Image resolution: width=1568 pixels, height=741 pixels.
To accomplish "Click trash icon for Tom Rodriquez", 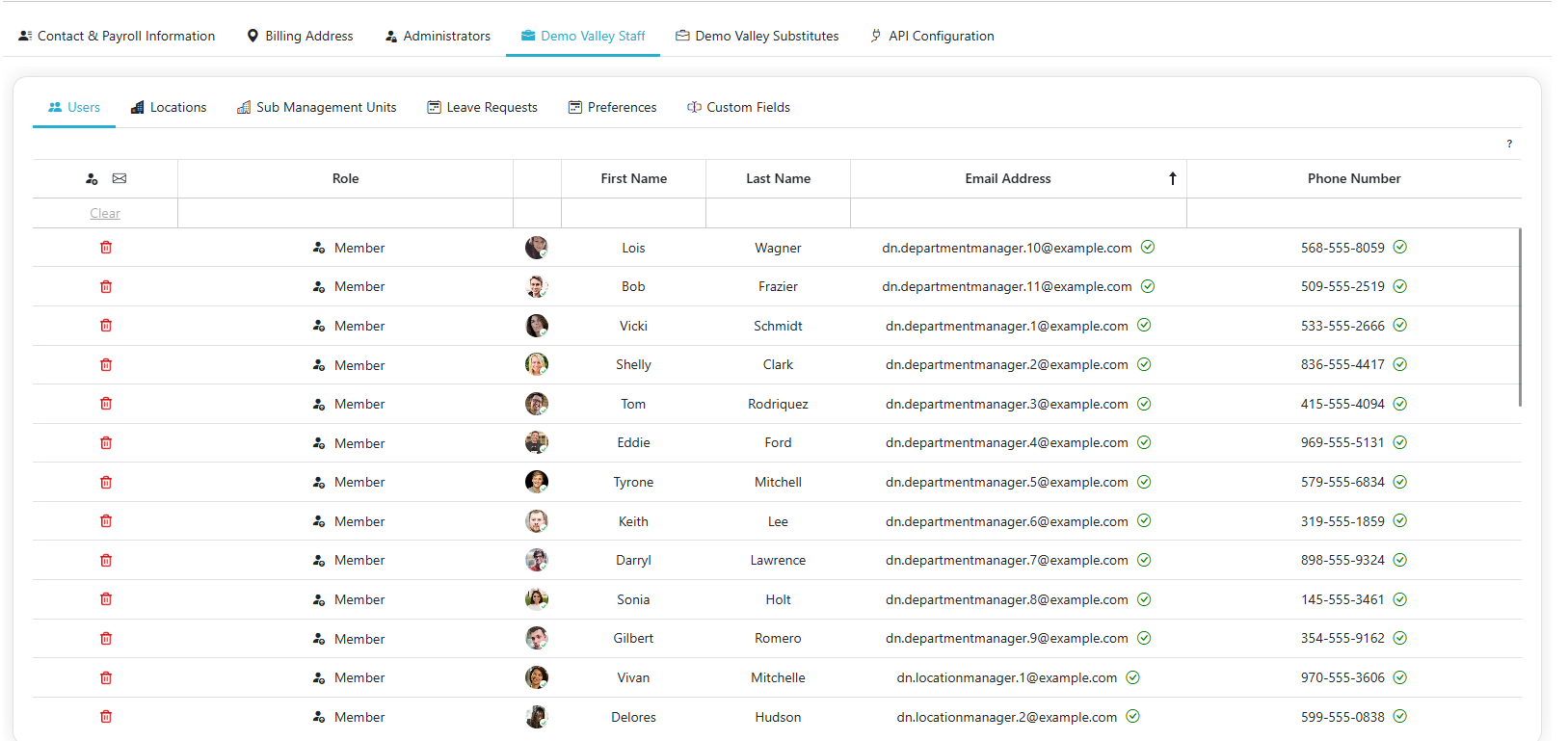I will click(106, 404).
